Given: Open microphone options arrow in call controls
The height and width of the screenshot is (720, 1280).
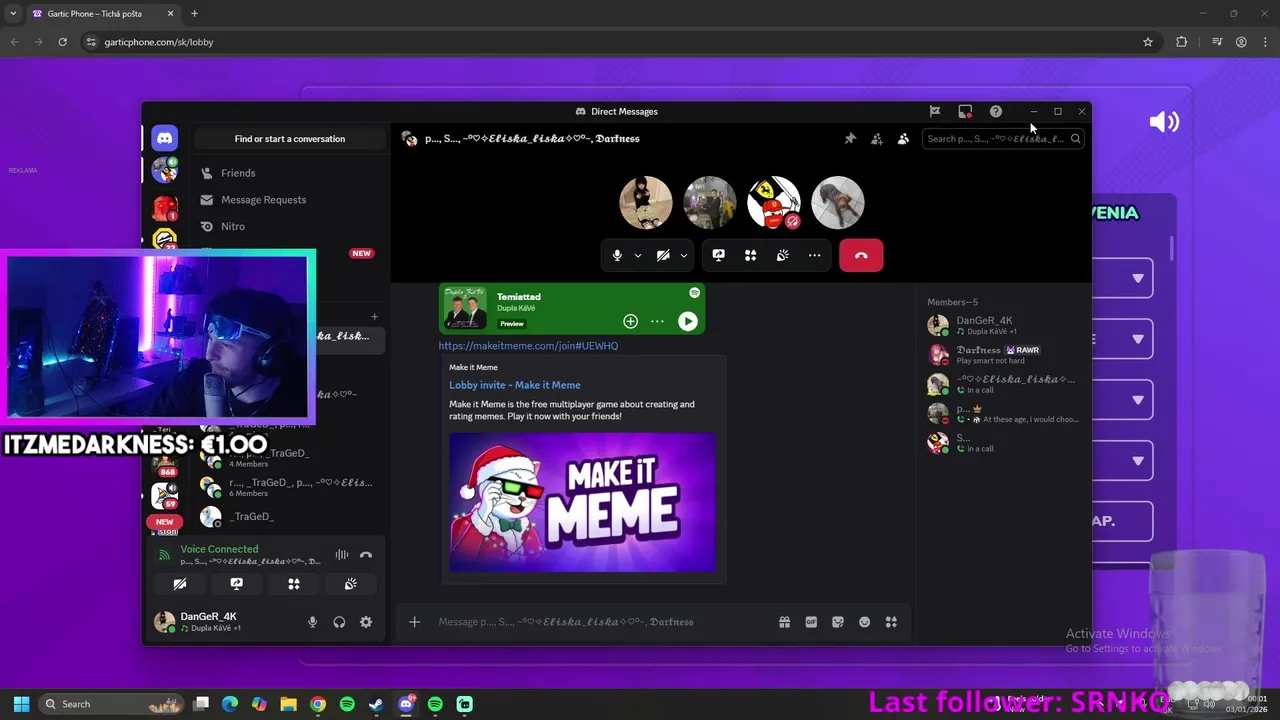Looking at the screenshot, I should pyautogui.click(x=637, y=255).
